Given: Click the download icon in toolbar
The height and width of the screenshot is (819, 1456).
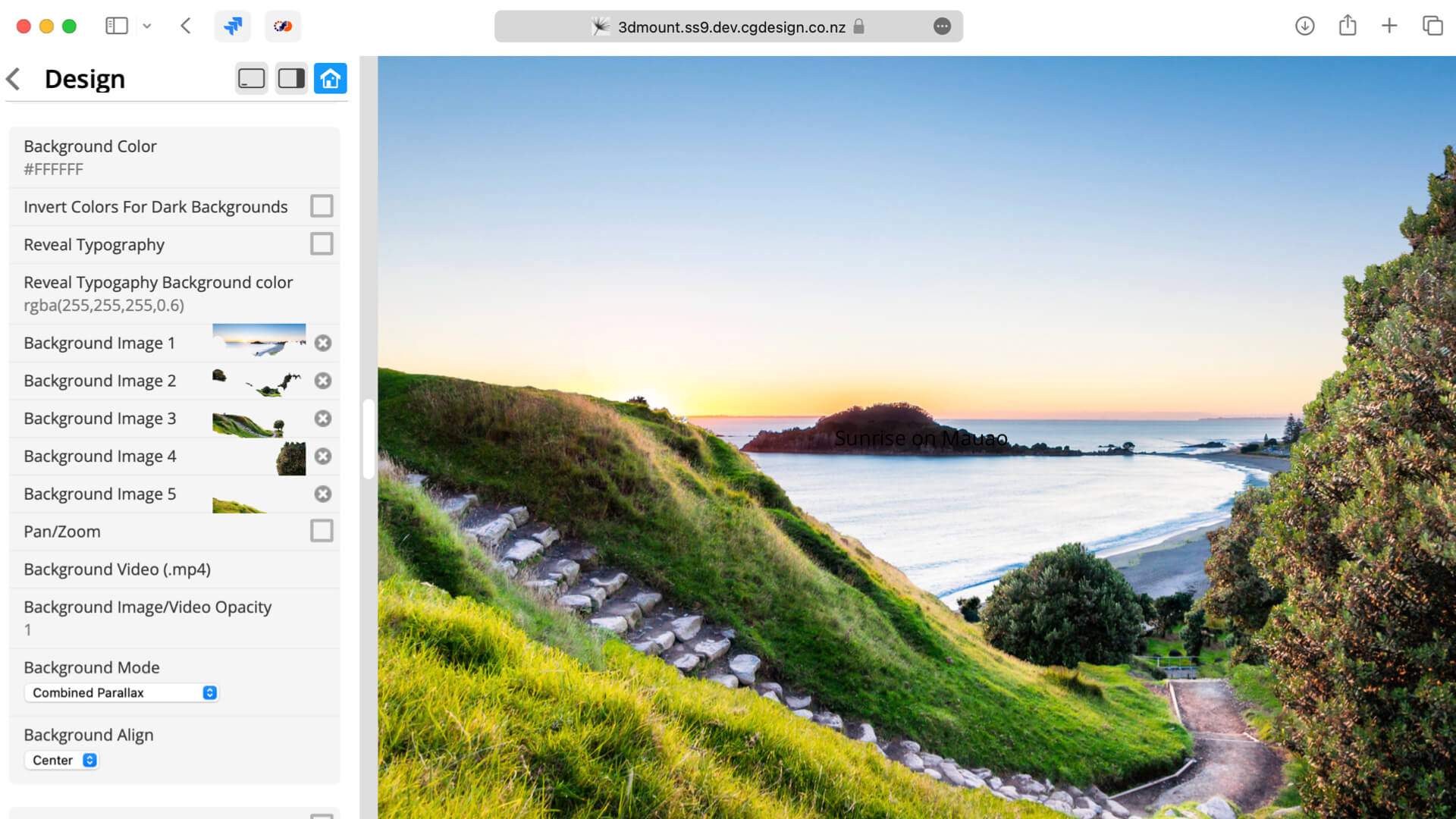Looking at the screenshot, I should click(1303, 26).
